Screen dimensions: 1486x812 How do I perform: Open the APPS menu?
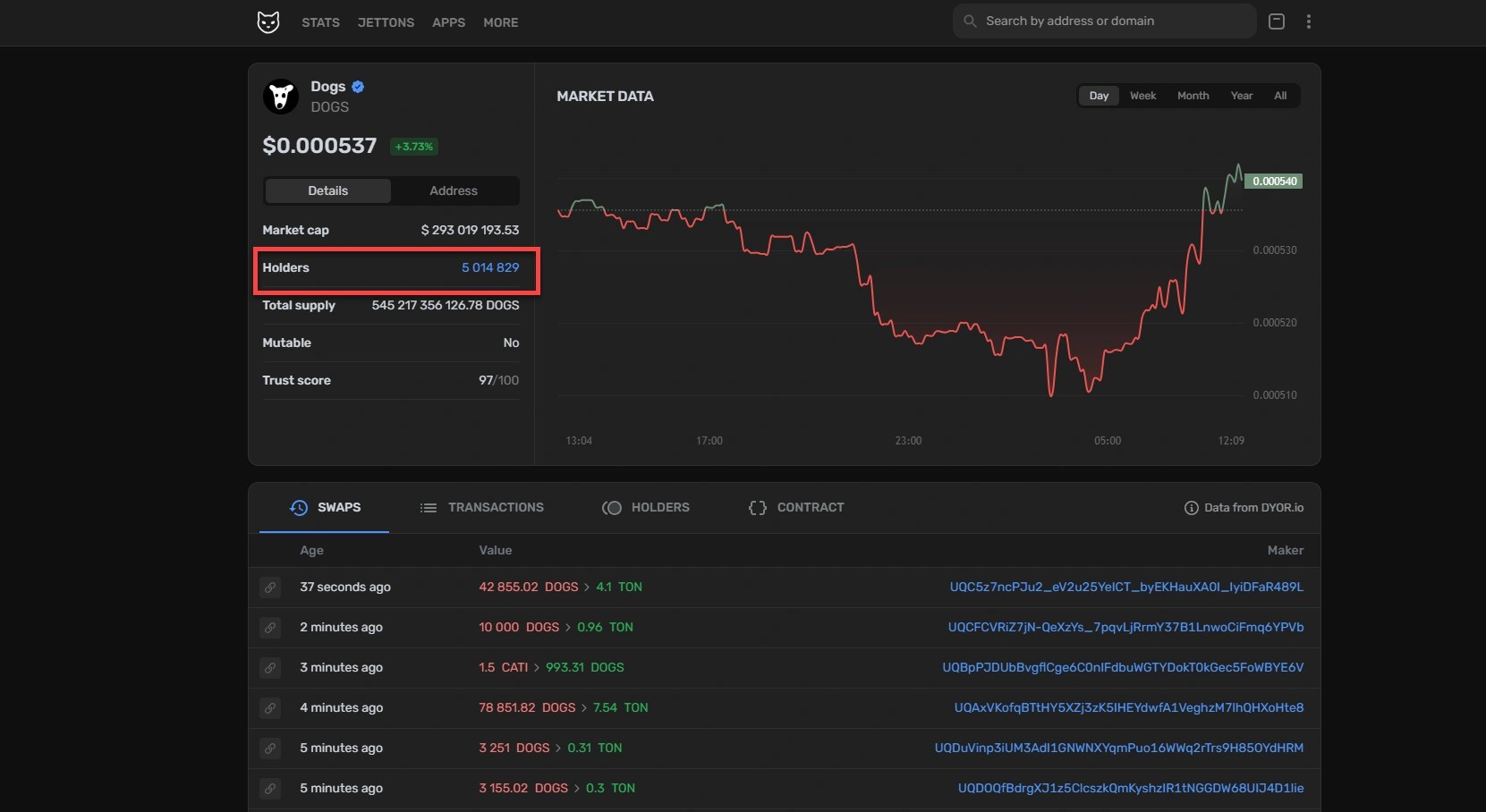click(448, 22)
